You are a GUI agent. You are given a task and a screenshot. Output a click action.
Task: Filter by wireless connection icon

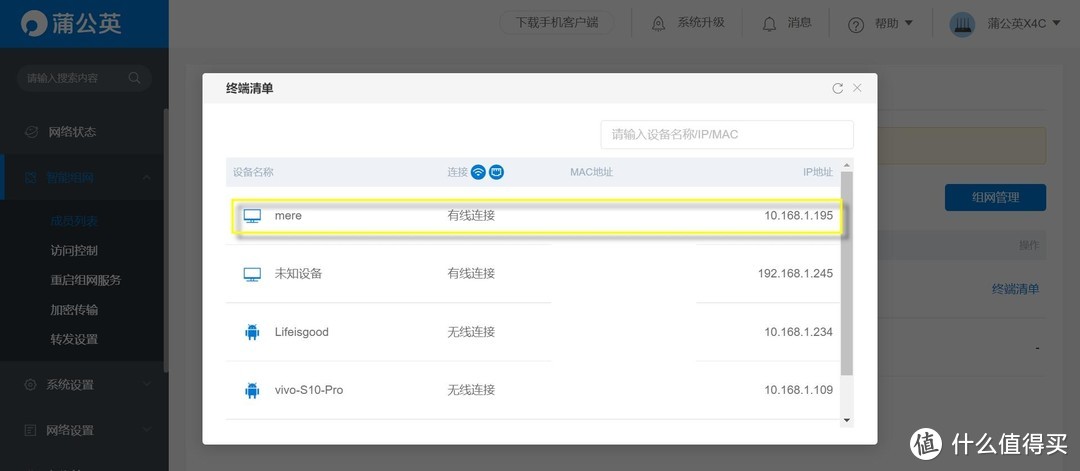[479, 172]
